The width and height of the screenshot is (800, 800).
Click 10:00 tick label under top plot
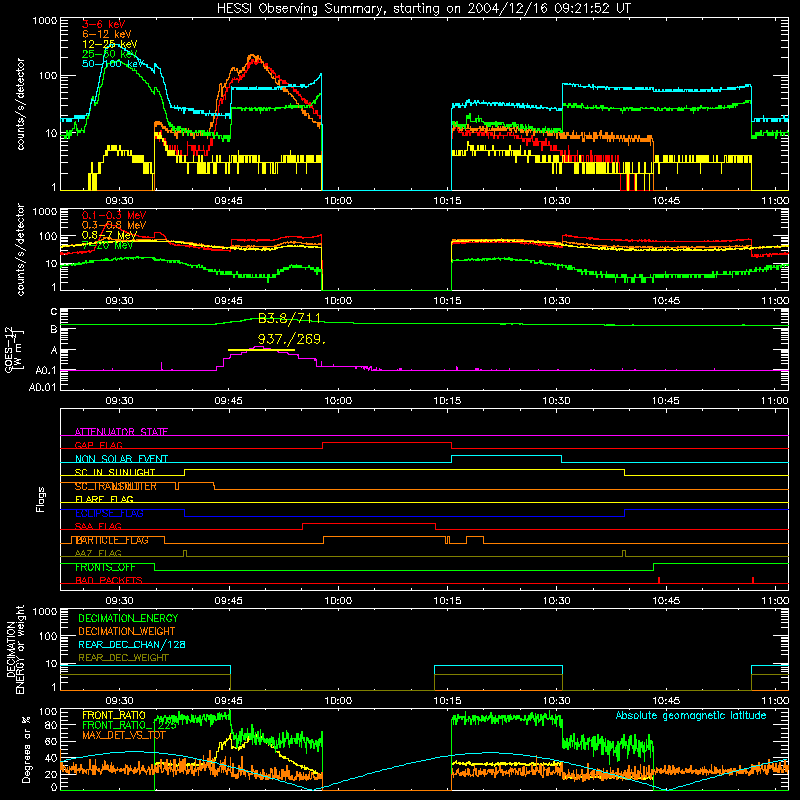338,201
